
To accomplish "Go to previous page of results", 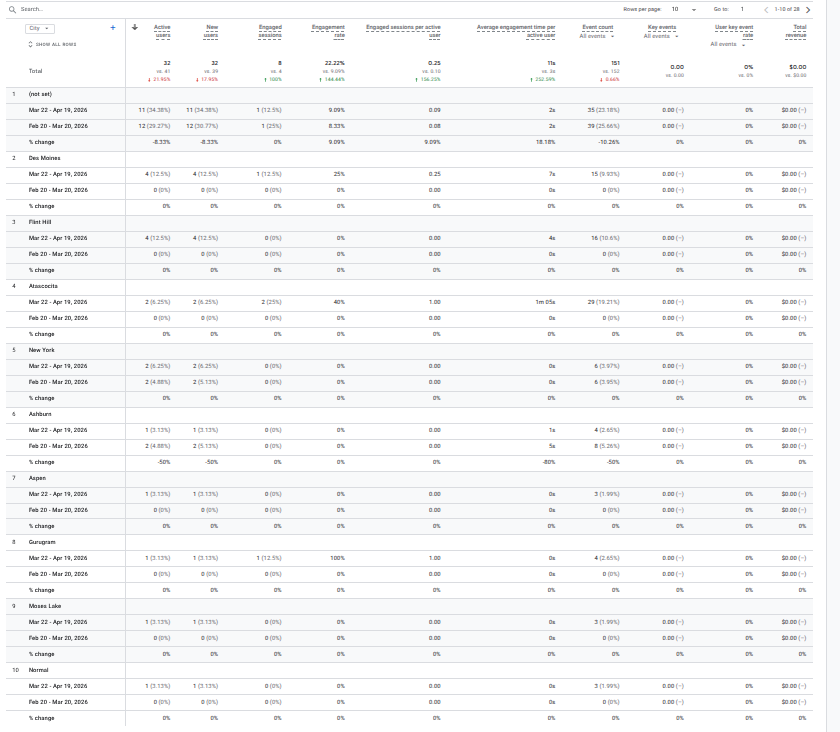I will [766, 8].
